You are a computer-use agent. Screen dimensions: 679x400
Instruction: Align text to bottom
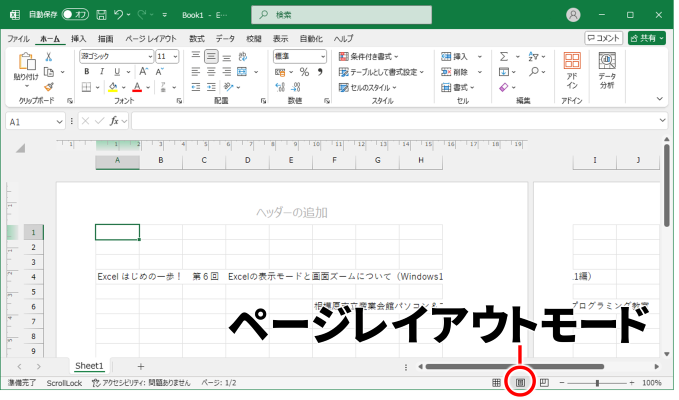[x=226, y=57]
